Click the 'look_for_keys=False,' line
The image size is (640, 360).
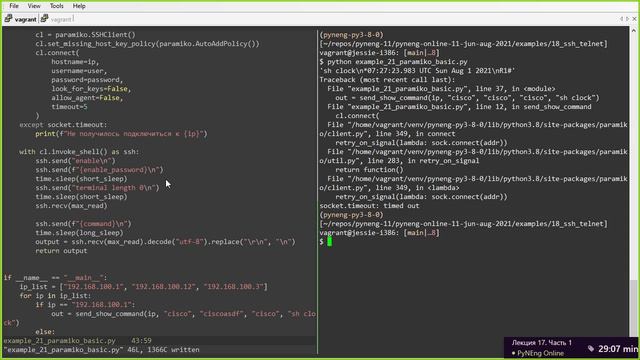pos(91,89)
